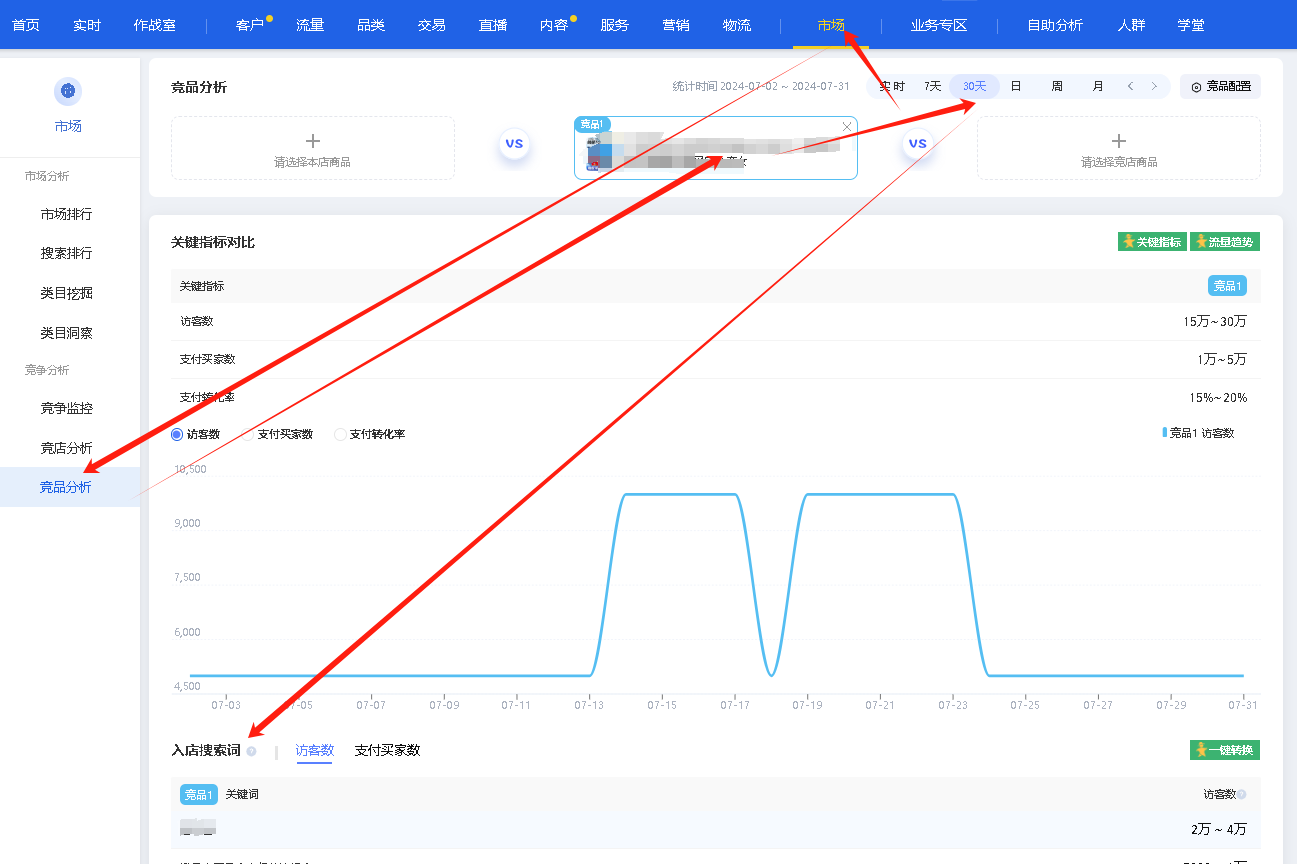Go to next period with right chevron
Image resolution: width=1297 pixels, height=864 pixels.
point(1155,87)
